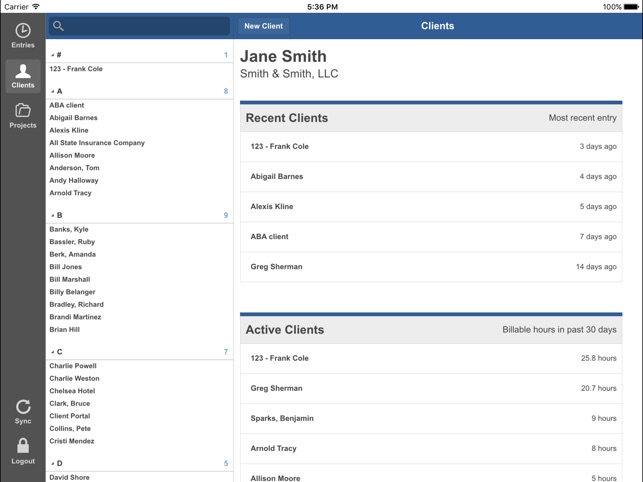The height and width of the screenshot is (482, 643).
Task: Select the Clients person icon
Action: (x=23, y=71)
